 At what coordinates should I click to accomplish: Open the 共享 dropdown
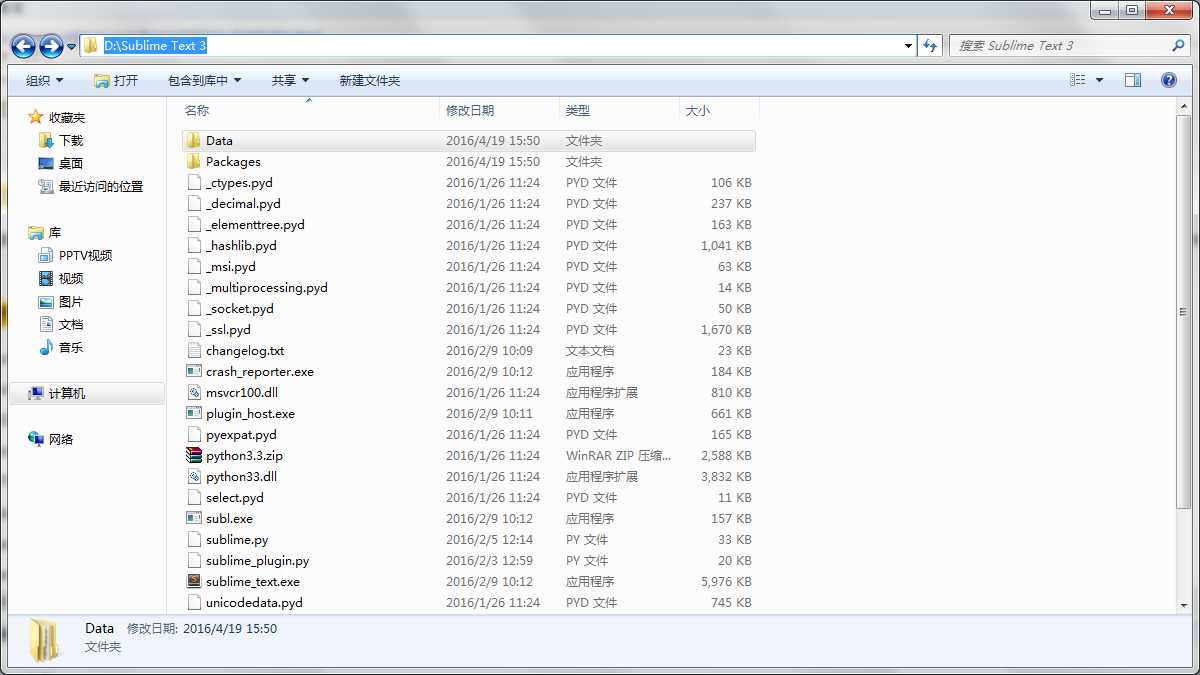[x=290, y=80]
